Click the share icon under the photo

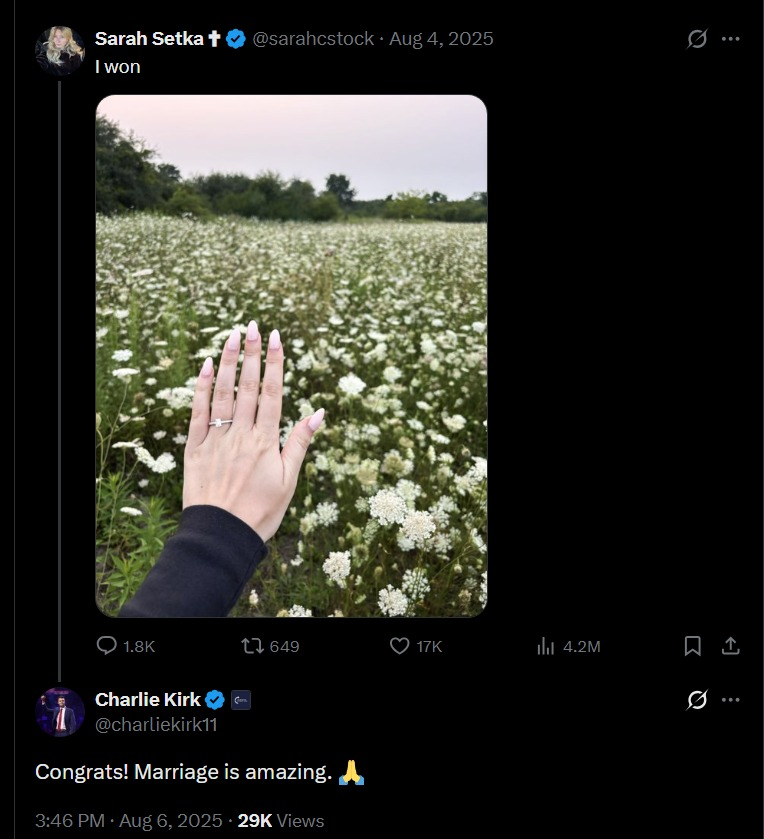point(731,646)
